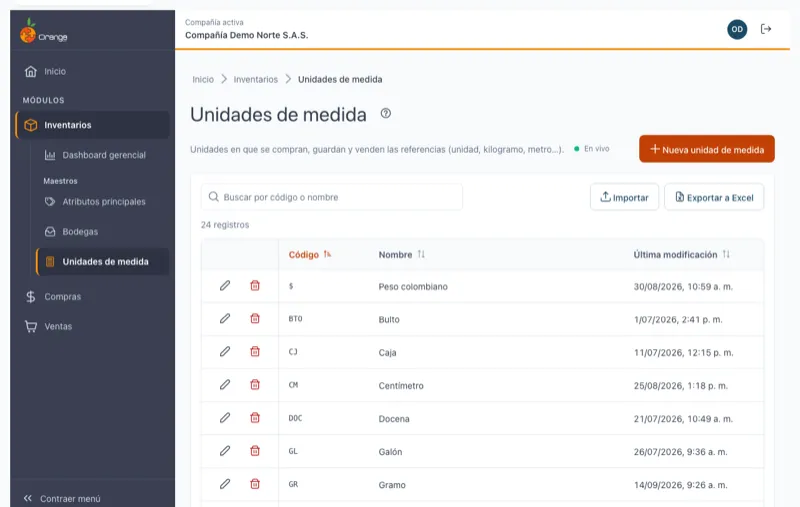Delete the Caja row
Viewport: 800px width, 507px height.
(255, 352)
